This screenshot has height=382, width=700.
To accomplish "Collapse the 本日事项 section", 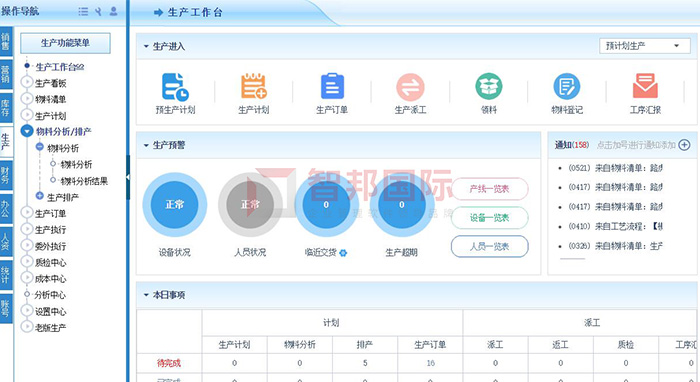I will point(146,295).
